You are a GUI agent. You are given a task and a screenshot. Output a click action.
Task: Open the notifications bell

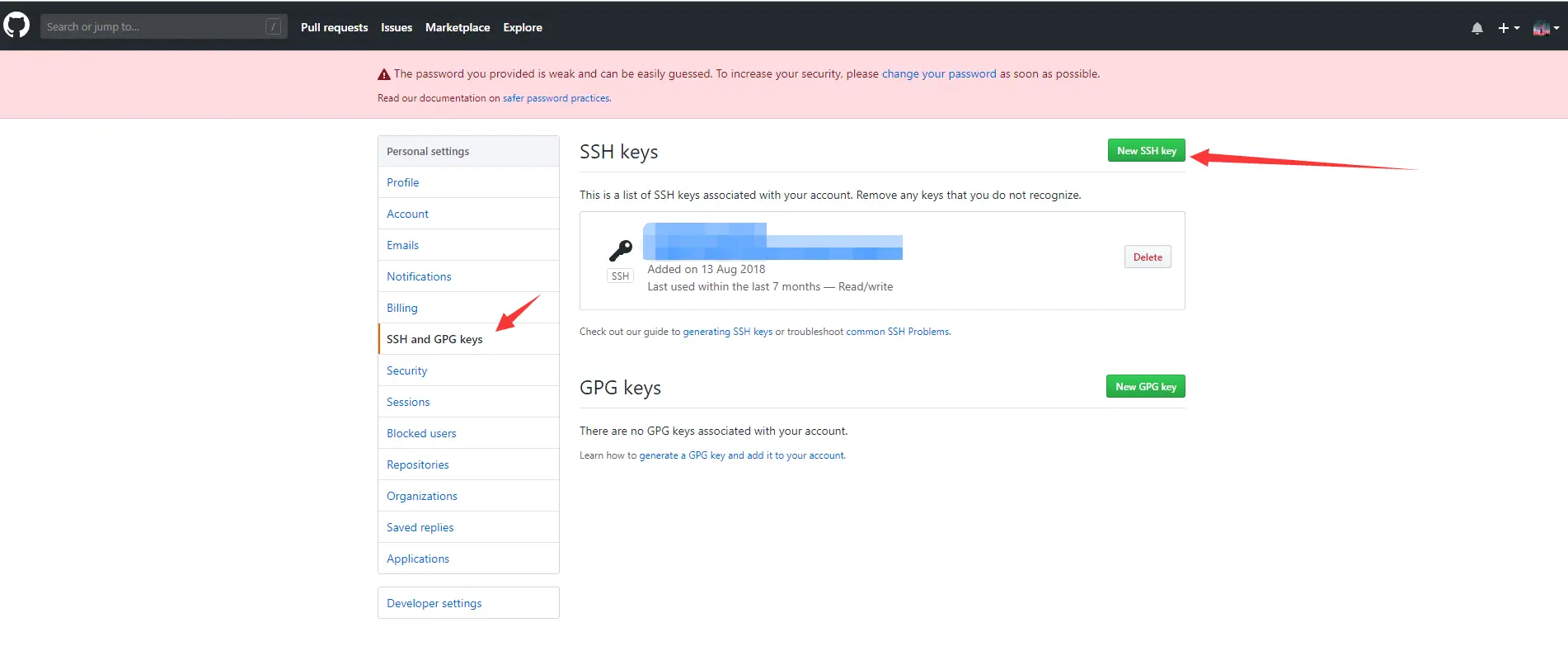[1476, 28]
